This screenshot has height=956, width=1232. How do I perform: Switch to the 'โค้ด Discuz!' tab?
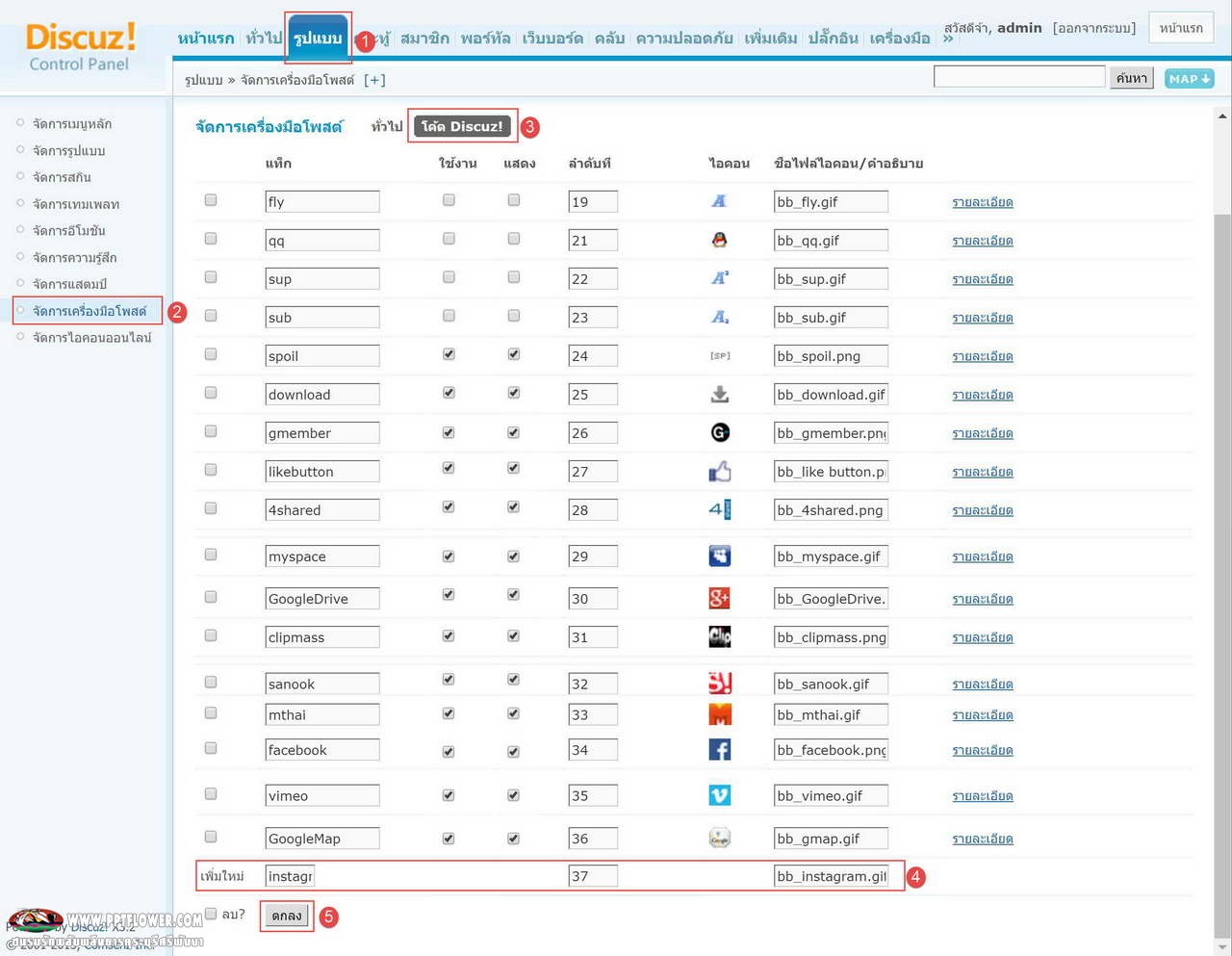pos(462,126)
